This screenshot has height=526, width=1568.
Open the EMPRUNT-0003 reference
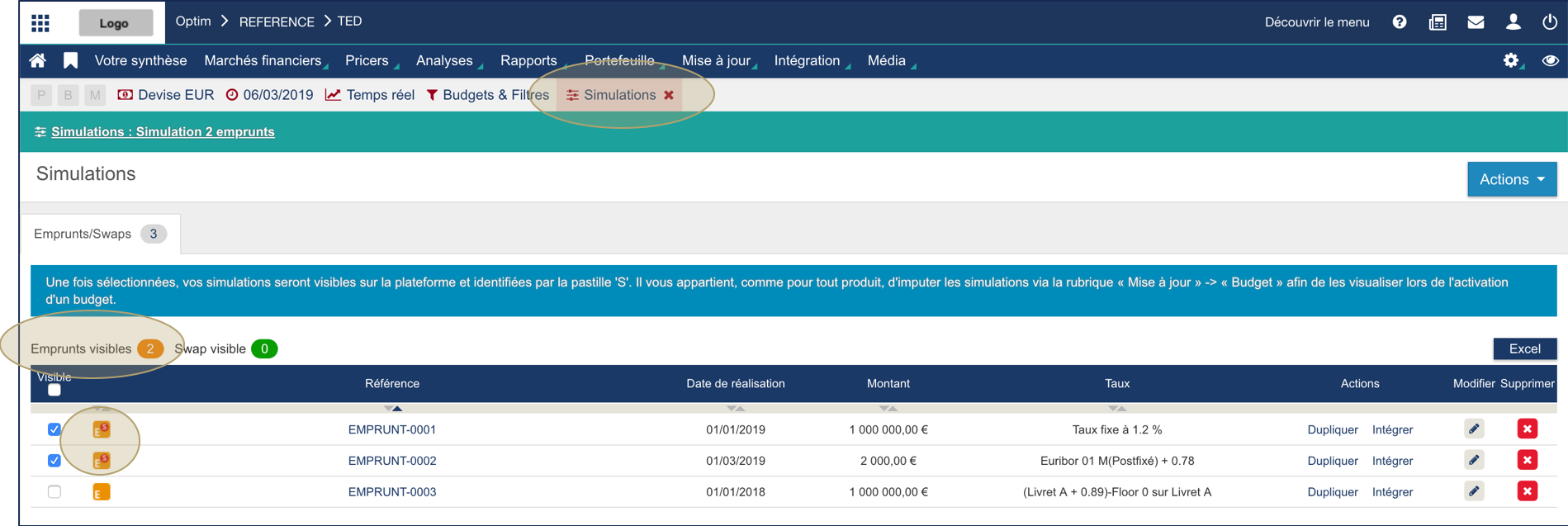(x=392, y=492)
